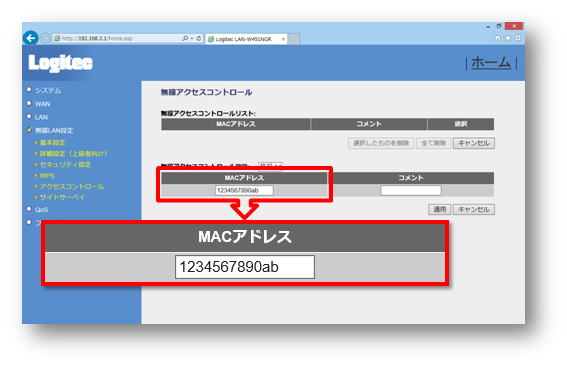
Task: Click キャンセル next to 適用
Action: 474,209
